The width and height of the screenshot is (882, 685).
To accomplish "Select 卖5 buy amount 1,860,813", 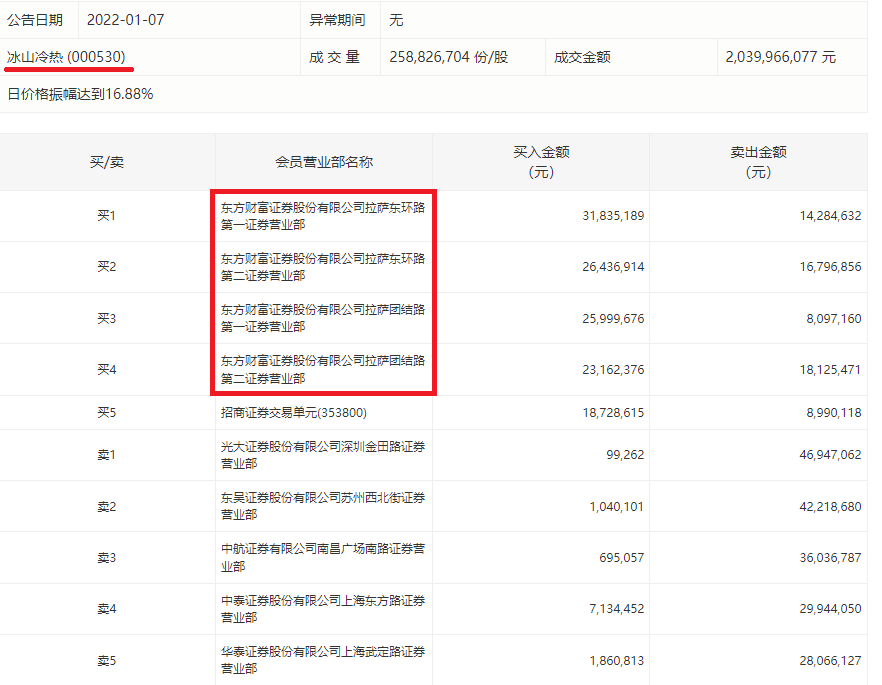I will [x=616, y=661].
